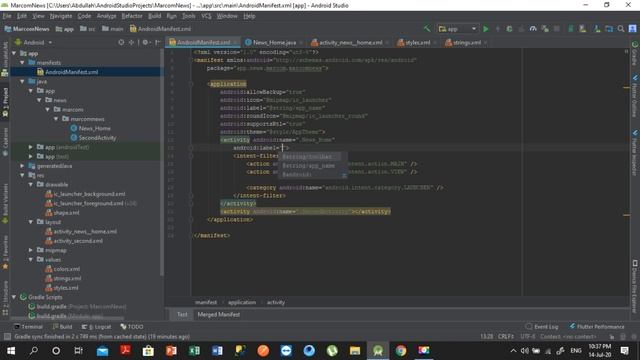This screenshot has height=360, width=640.
Task: Open the TODO tool window
Action: 132,327
